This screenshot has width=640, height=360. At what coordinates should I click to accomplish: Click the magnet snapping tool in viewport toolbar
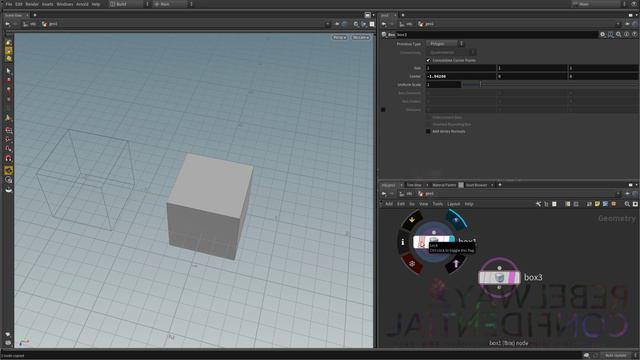click(x=9, y=158)
